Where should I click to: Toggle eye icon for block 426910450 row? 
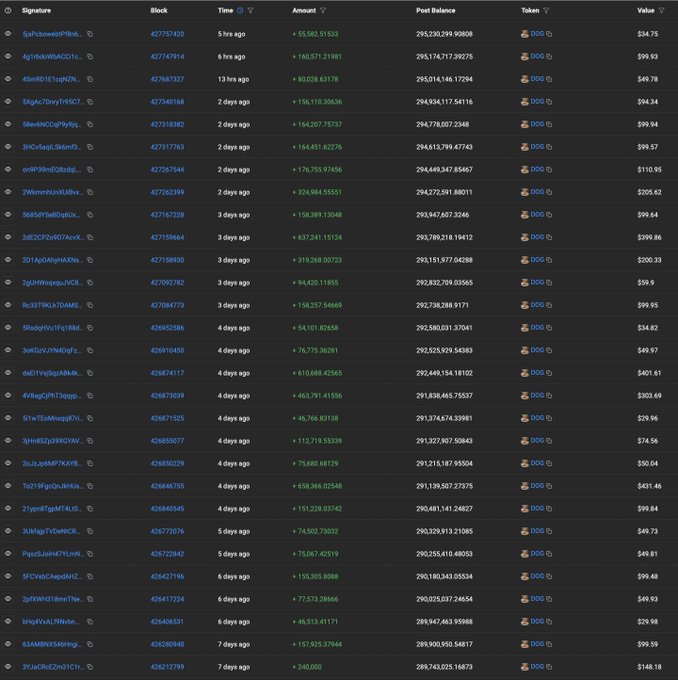8,350
